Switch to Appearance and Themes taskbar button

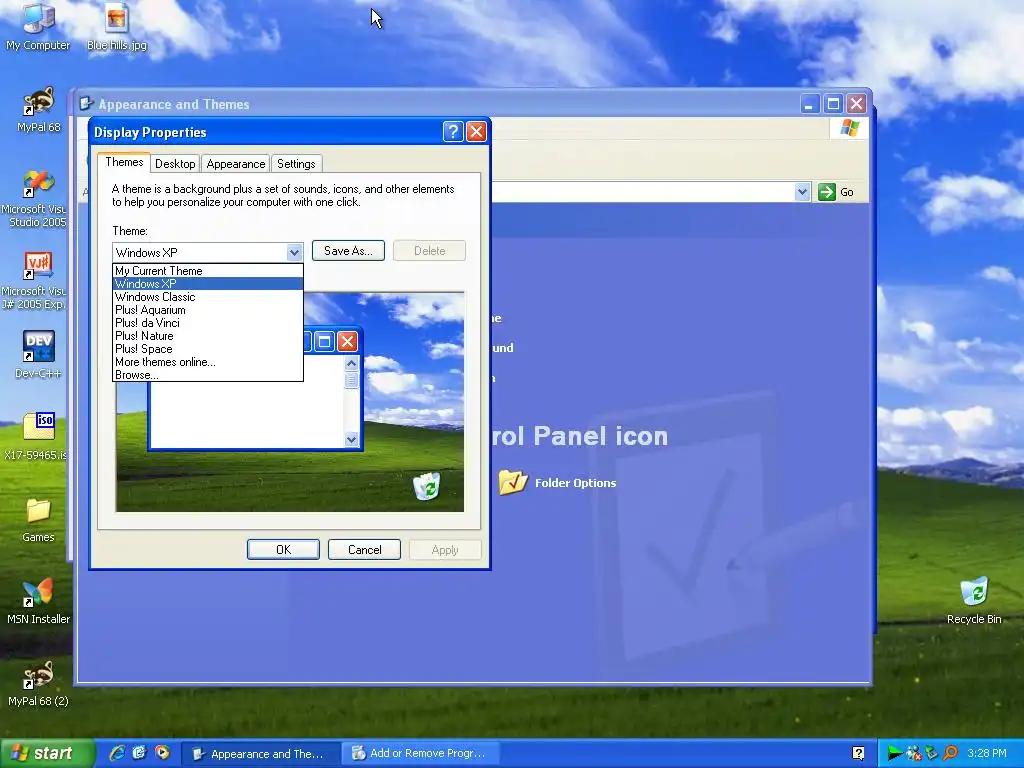(x=260, y=754)
